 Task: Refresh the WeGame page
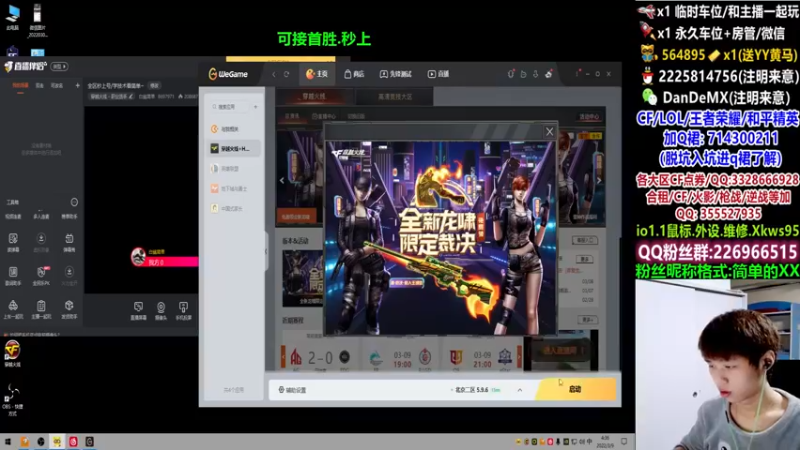pos(287,74)
